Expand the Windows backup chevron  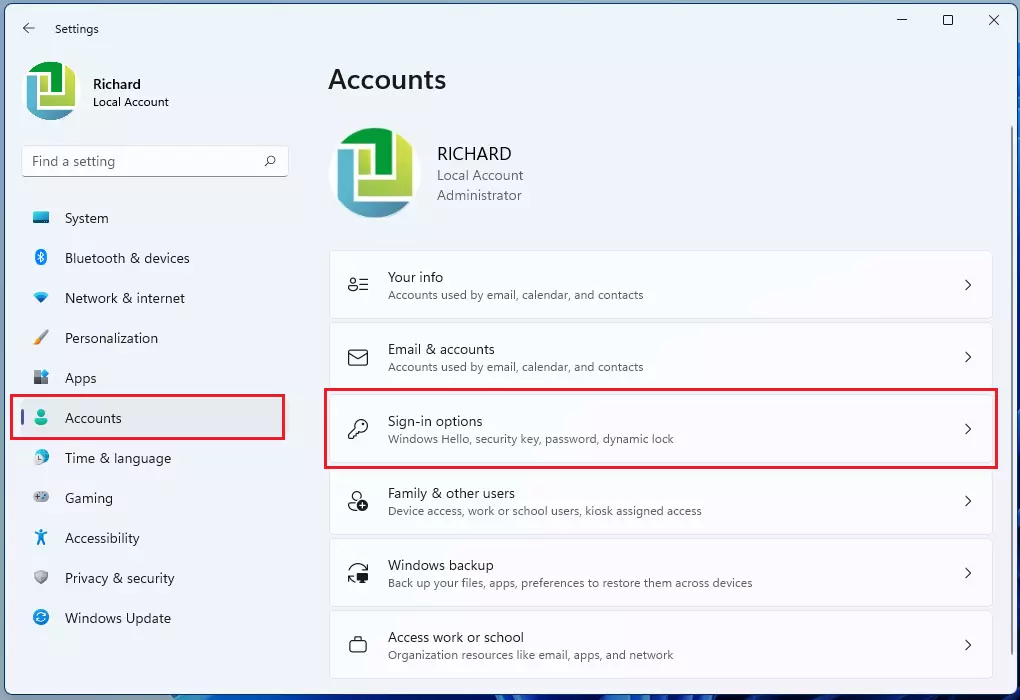tap(968, 573)
